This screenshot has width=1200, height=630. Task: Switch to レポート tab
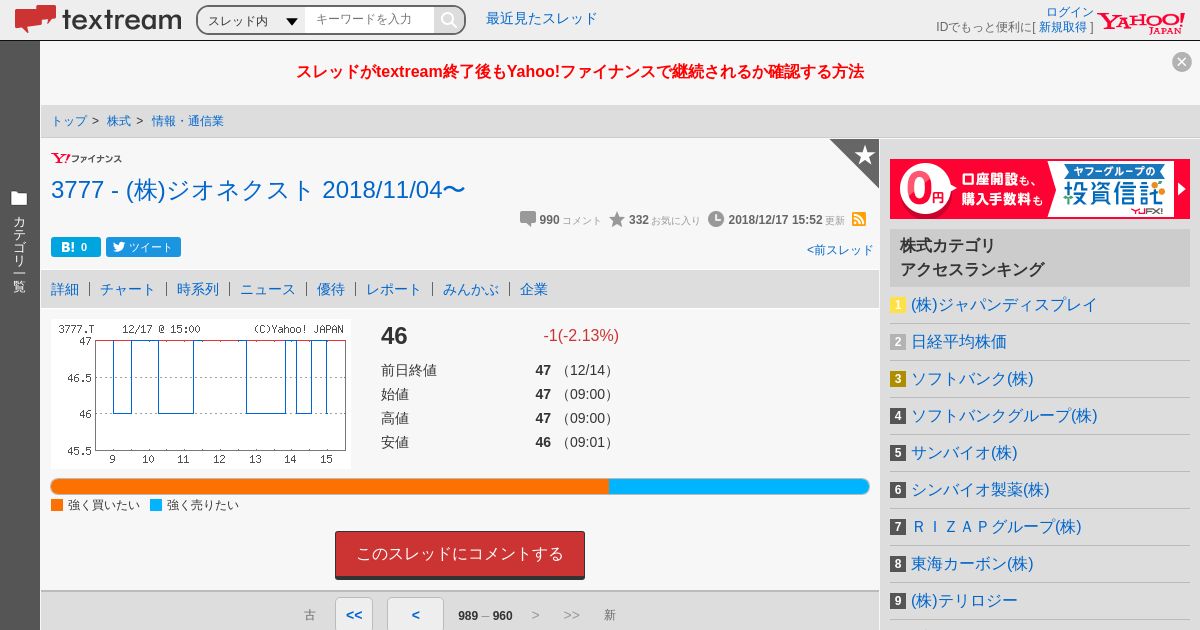[394, 289]
